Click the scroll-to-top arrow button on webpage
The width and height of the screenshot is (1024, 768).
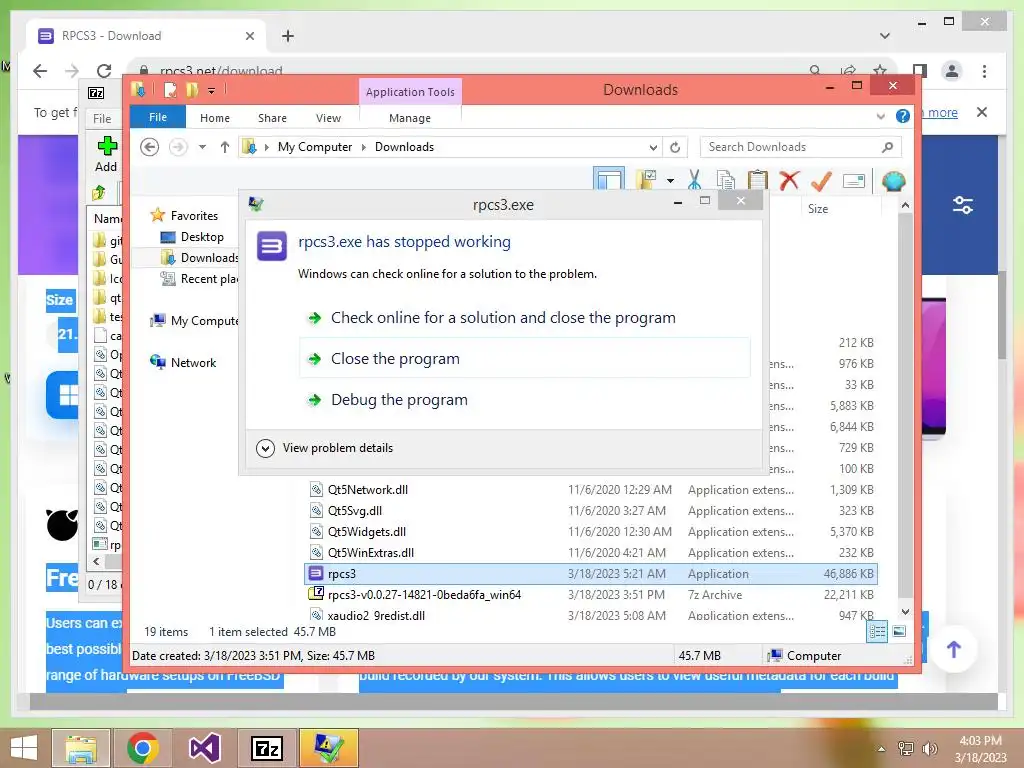point(953,649)
